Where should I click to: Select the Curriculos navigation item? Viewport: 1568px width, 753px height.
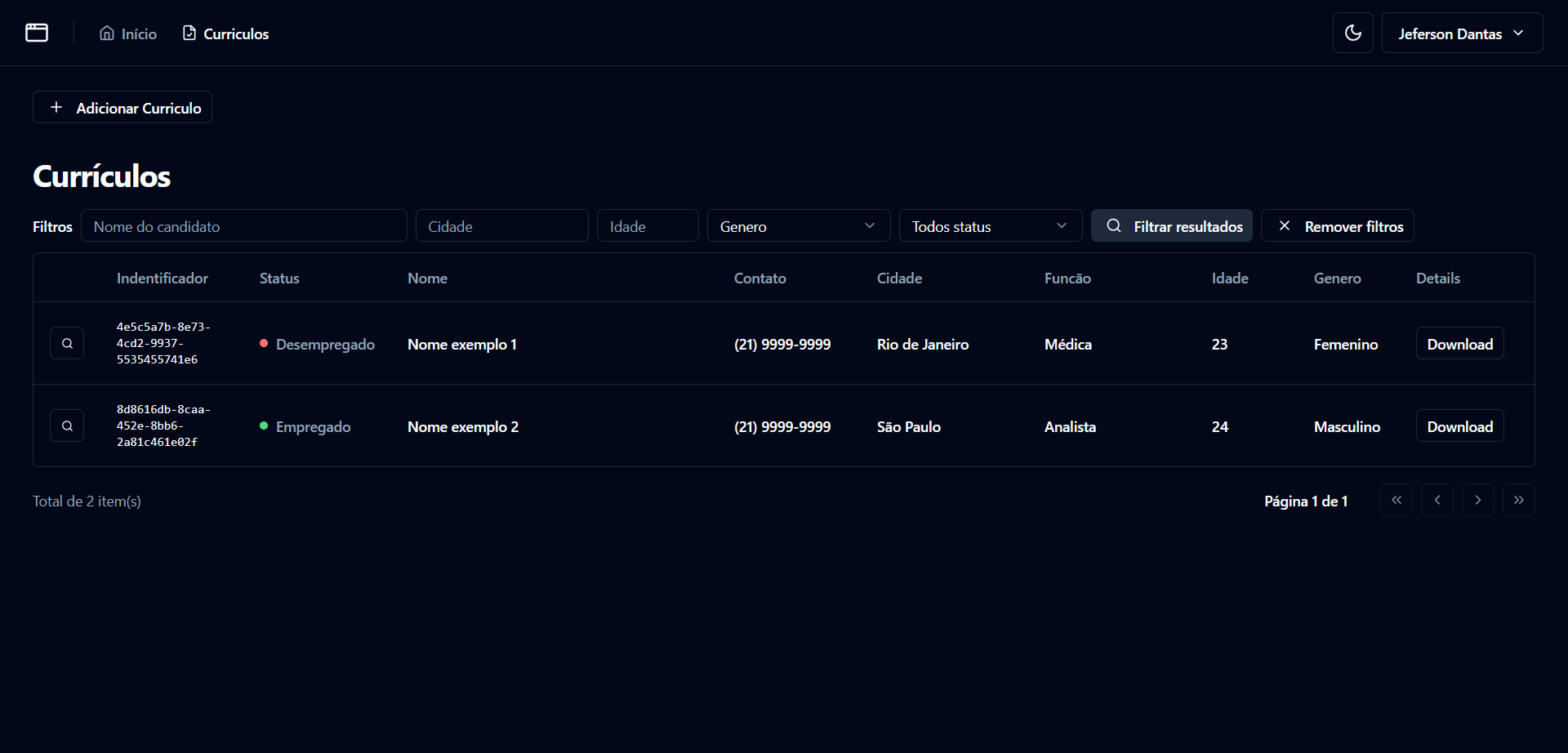tap(225, 33)
